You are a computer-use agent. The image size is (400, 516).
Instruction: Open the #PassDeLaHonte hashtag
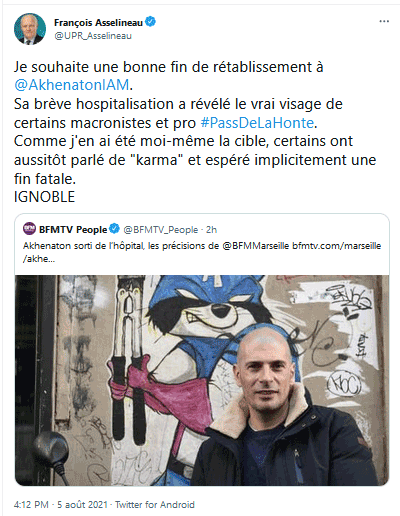257,123
